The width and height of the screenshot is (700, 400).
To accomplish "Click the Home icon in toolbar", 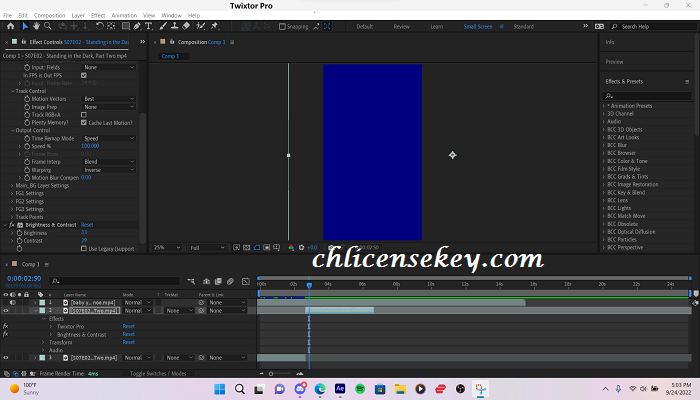I will click(10, 26).
